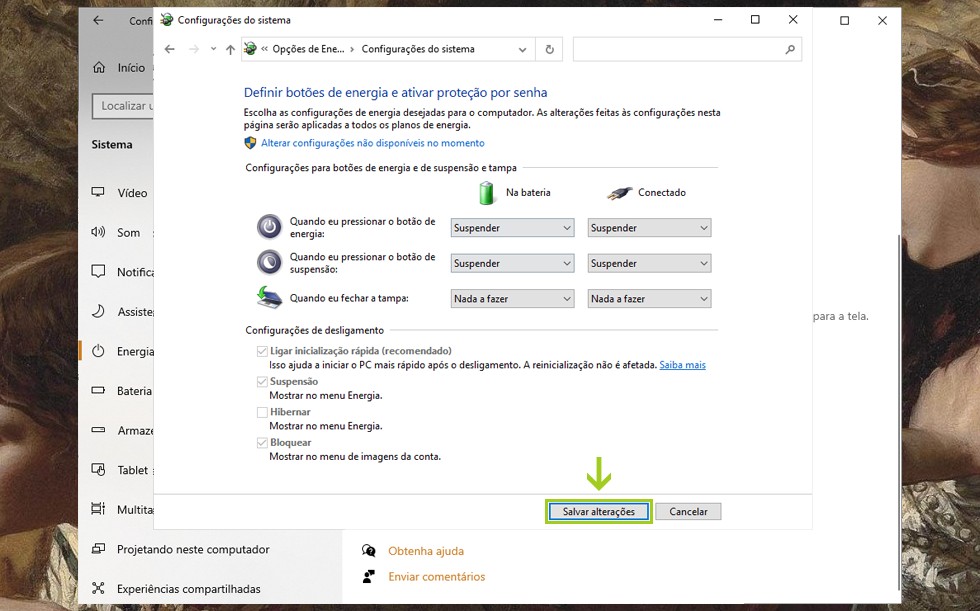Expand sleep button plugged-in dropdown

tap(649, 264)
